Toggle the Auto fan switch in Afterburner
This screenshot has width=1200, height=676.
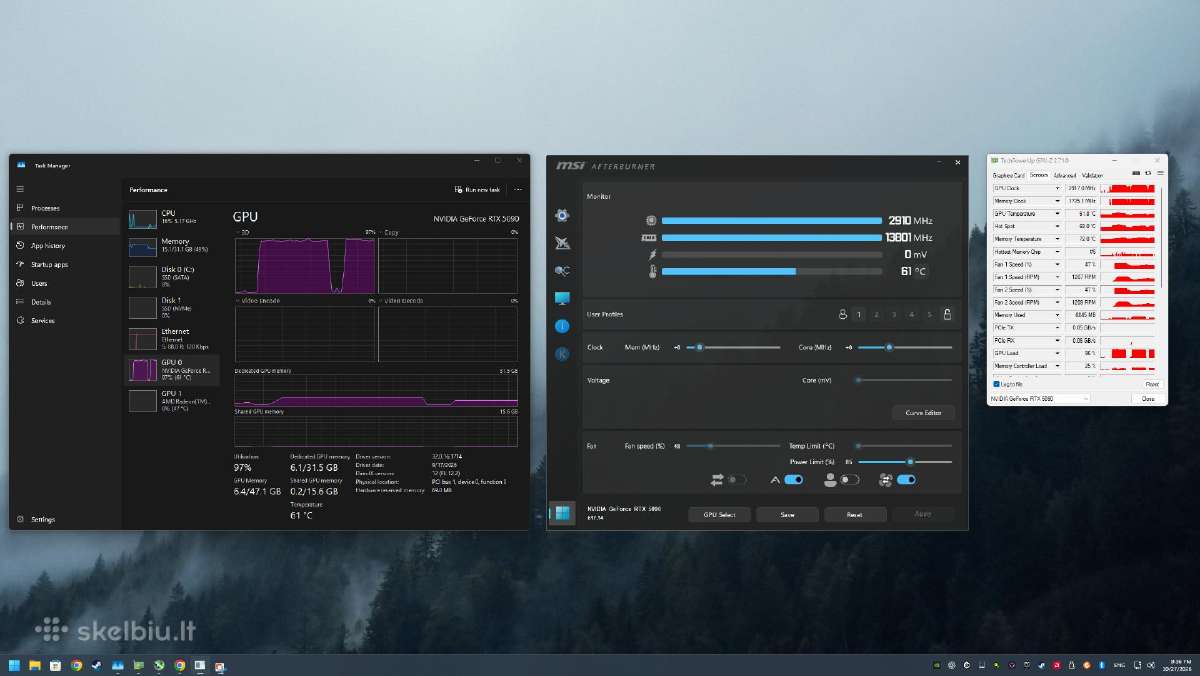(794, 480)
